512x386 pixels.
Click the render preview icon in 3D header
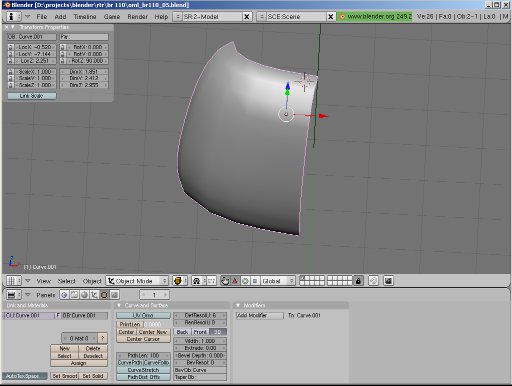point(388,281)
